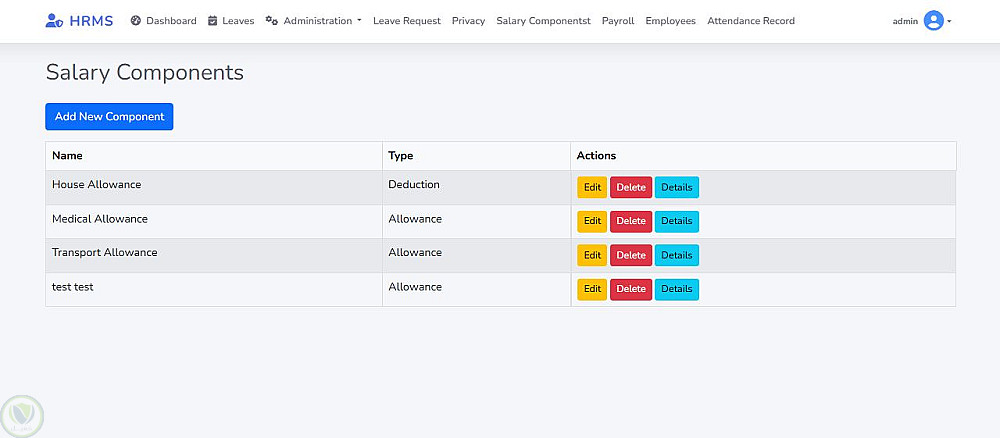Go to the Payroll menu item

point(618,21)
